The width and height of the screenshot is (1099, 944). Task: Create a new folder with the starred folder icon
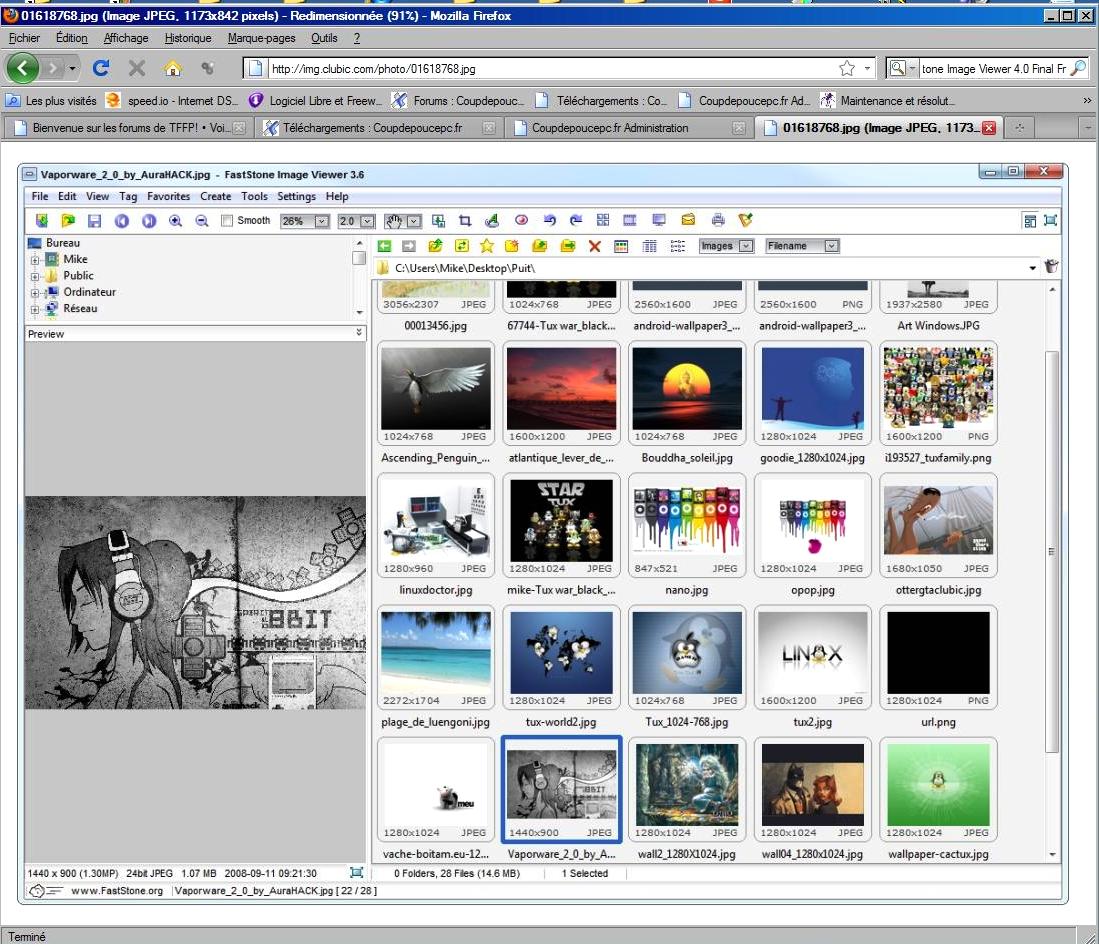pyautogui.click(x=512, y=246)
